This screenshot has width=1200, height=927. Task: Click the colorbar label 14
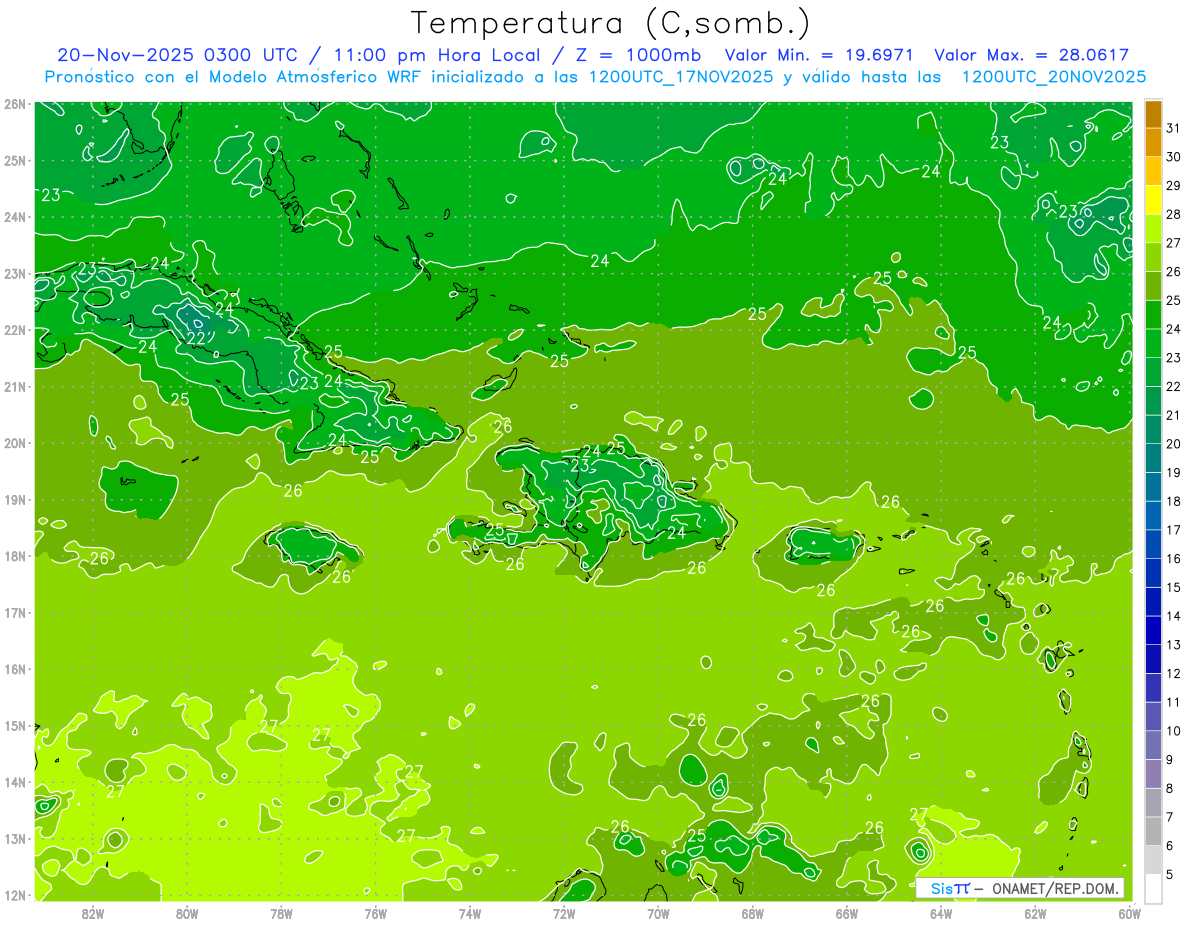point(1174,616)
